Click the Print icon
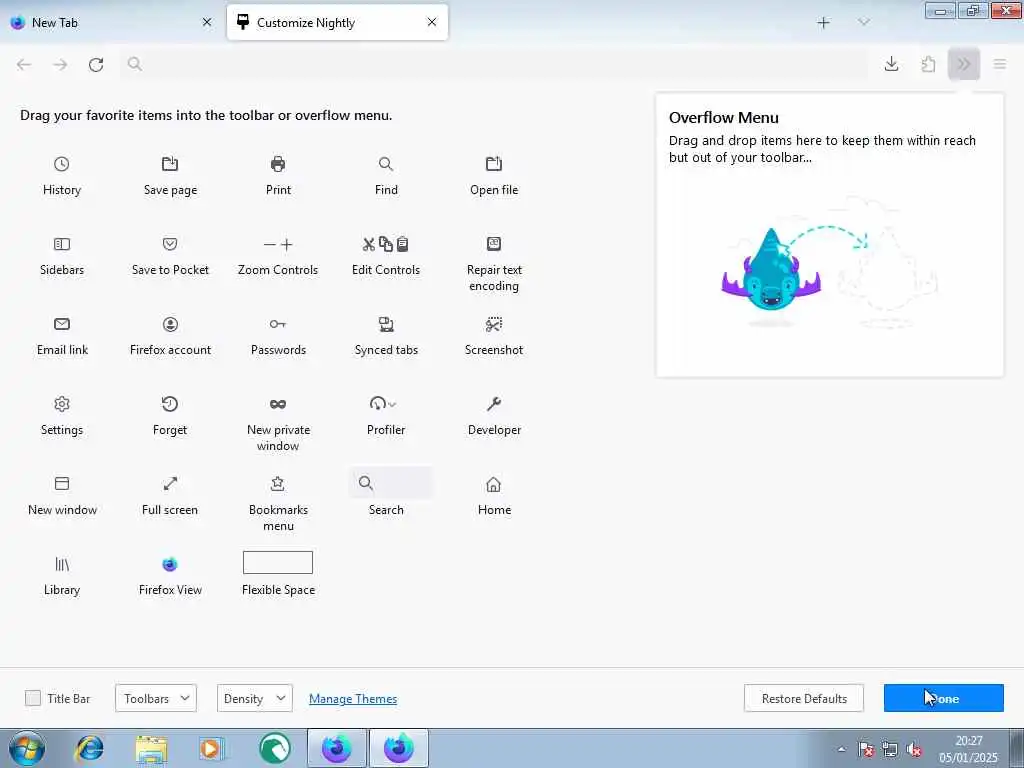This screenshot has width=1024, height=768. coord(278,164)
